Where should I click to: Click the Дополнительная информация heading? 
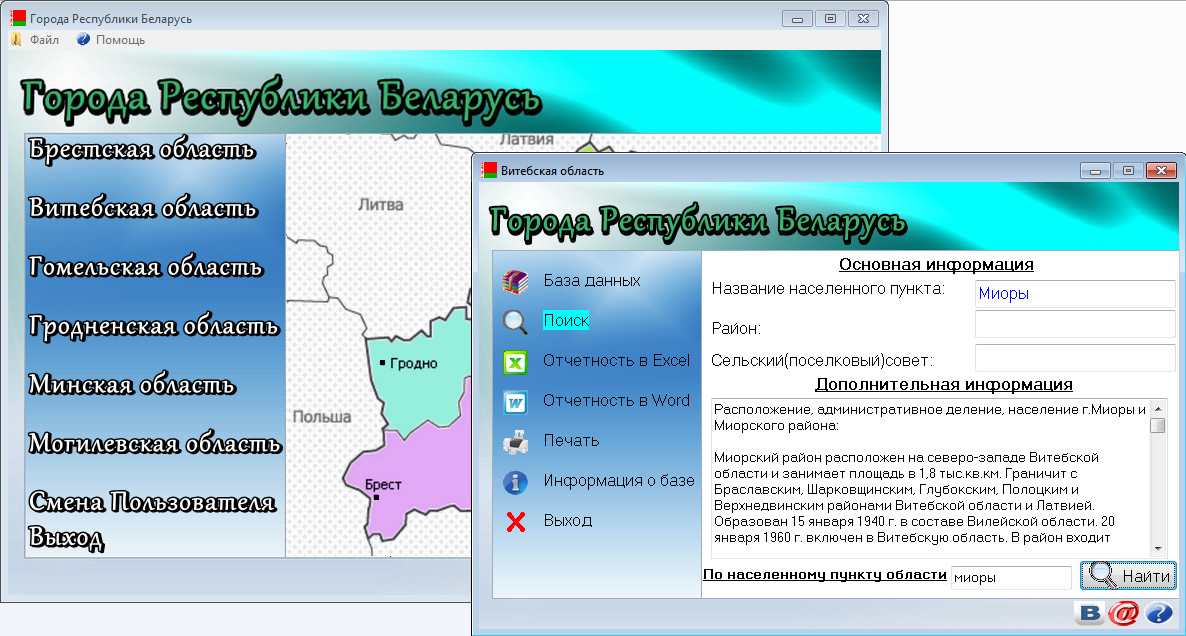[943, 384]
